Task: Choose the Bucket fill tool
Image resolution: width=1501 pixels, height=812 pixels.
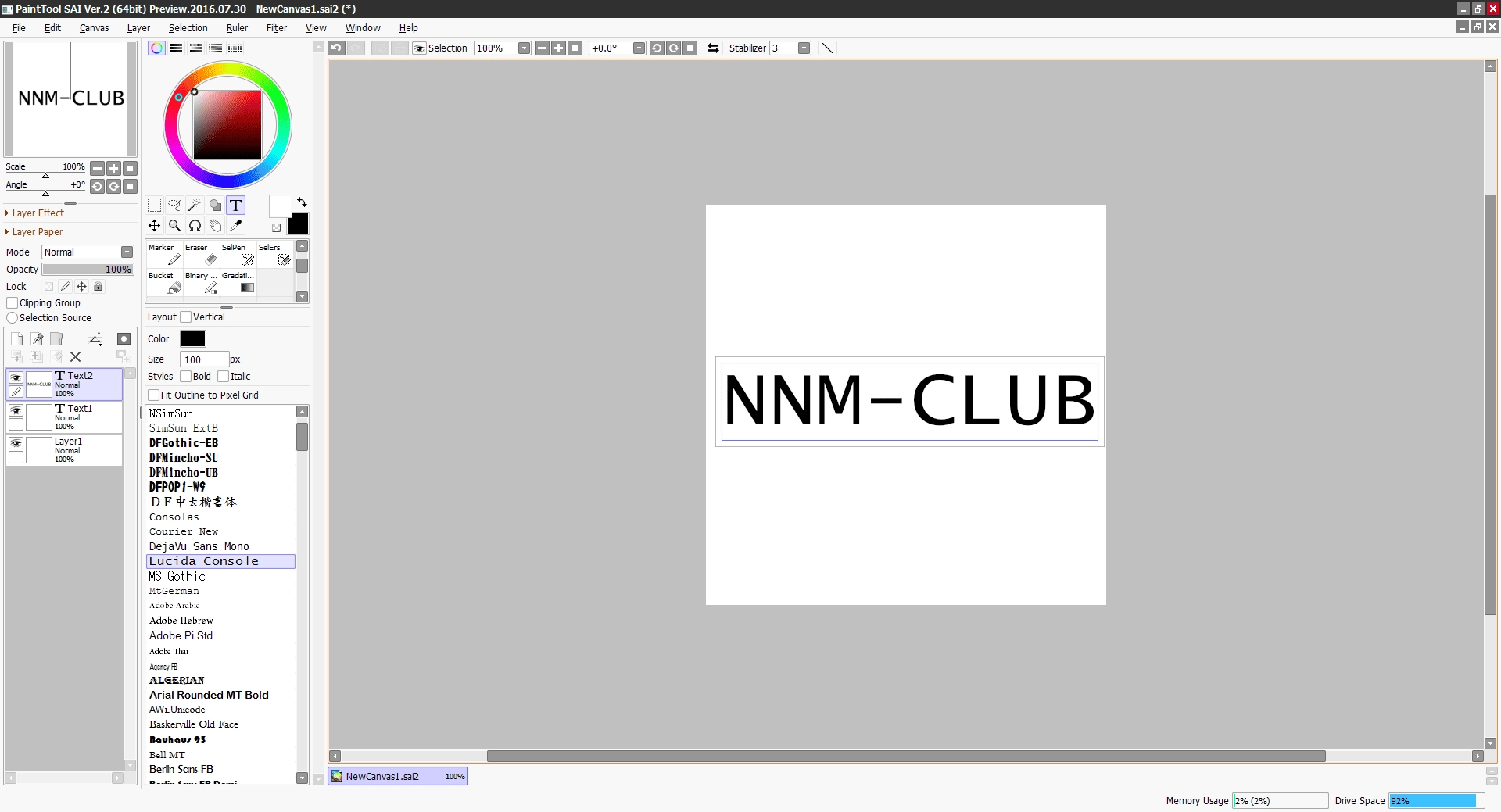Action: (x=164, y=283)
